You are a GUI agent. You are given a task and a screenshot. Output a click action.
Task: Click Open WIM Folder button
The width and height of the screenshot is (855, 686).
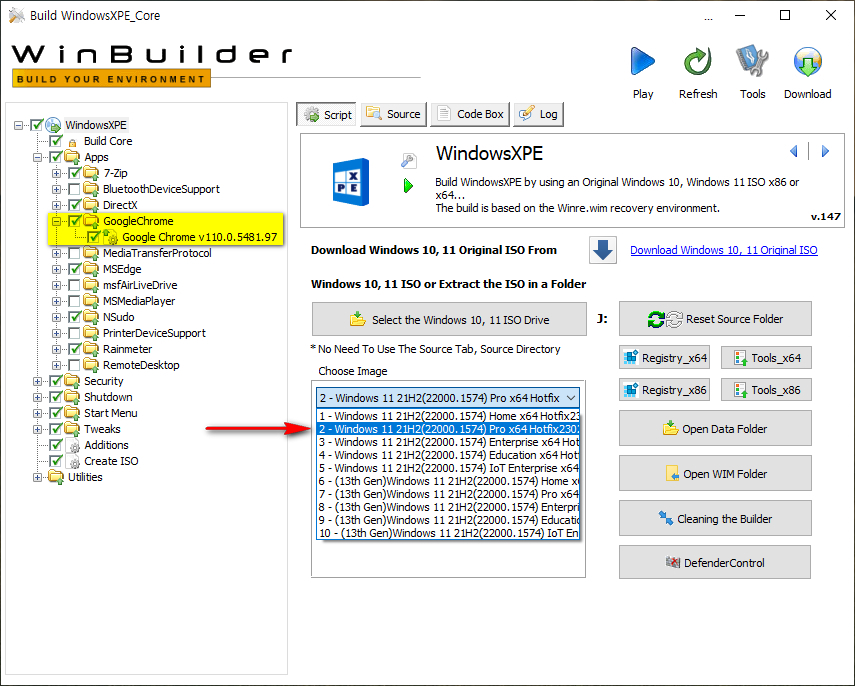(x=715, y=473)
